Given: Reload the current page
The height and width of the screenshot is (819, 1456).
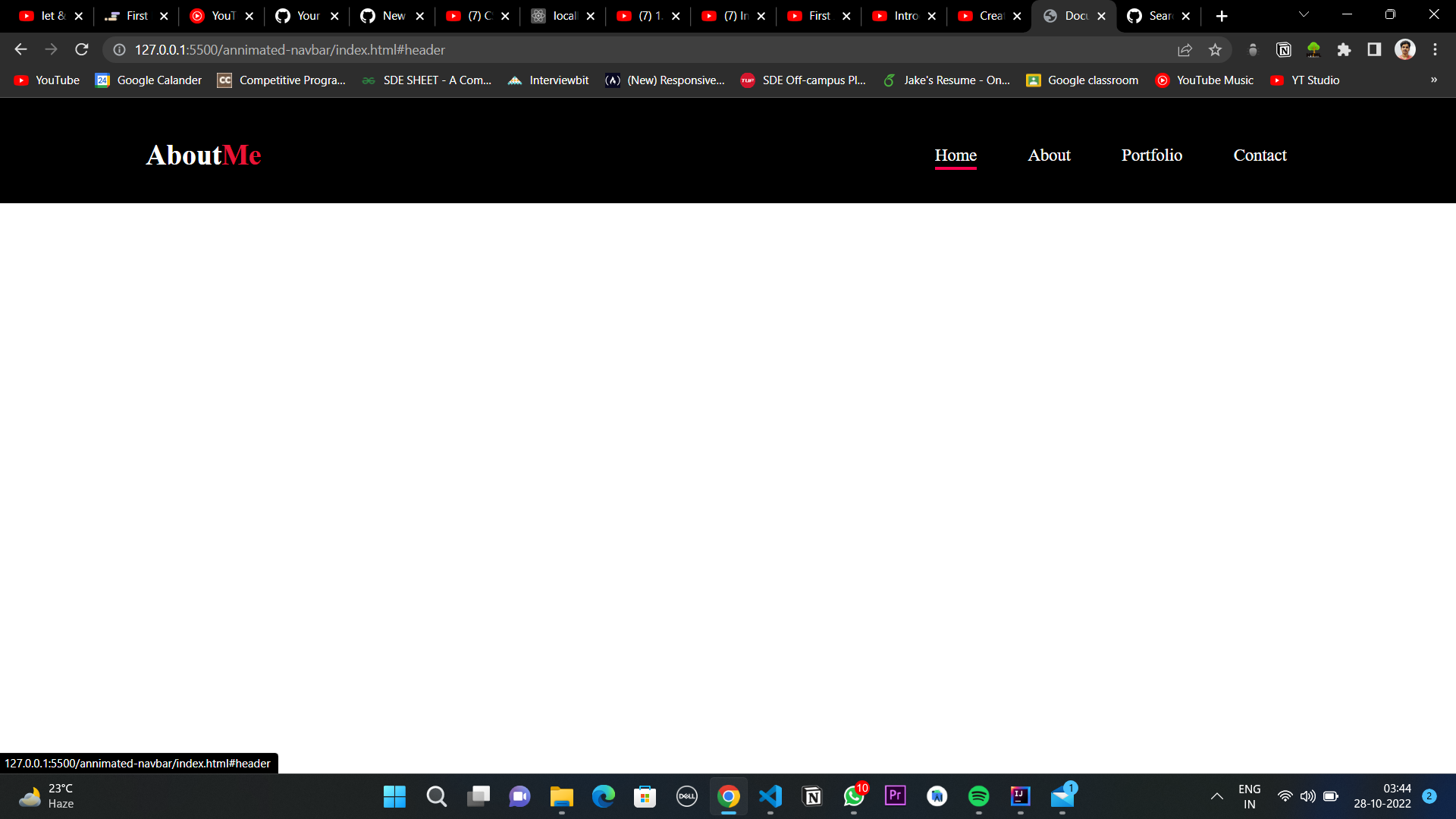Looking at the screenshot, I should [x=82, y=49].
